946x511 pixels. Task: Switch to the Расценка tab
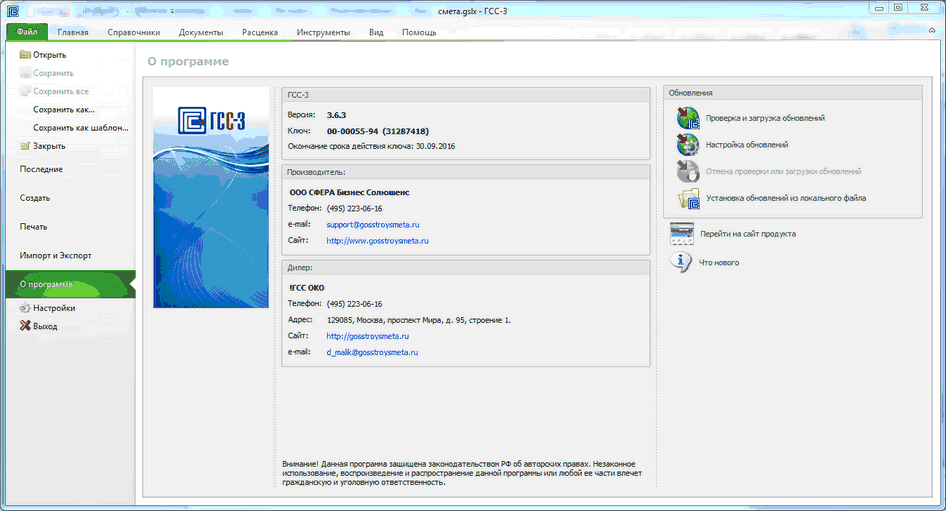pos(260,33)
